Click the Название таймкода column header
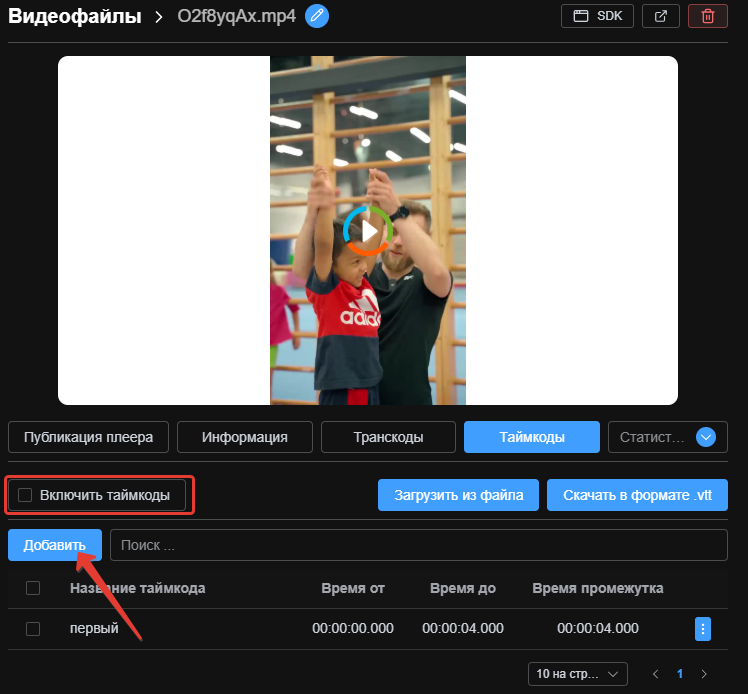 [x=137, y=588]
